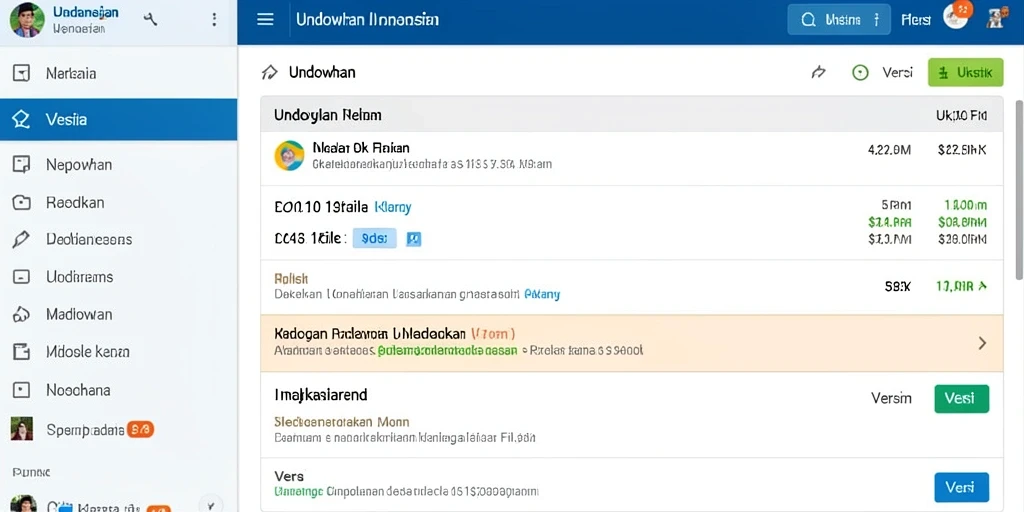Click the far-right user icon in header

[995, 19]
